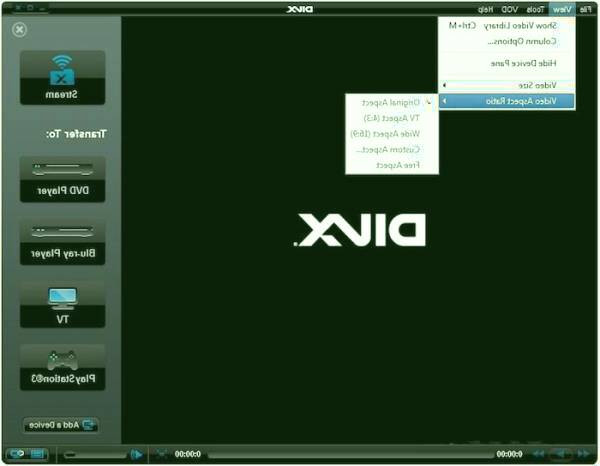
Task: Click the skip button at the far right corner
Action: pos(583,454)
